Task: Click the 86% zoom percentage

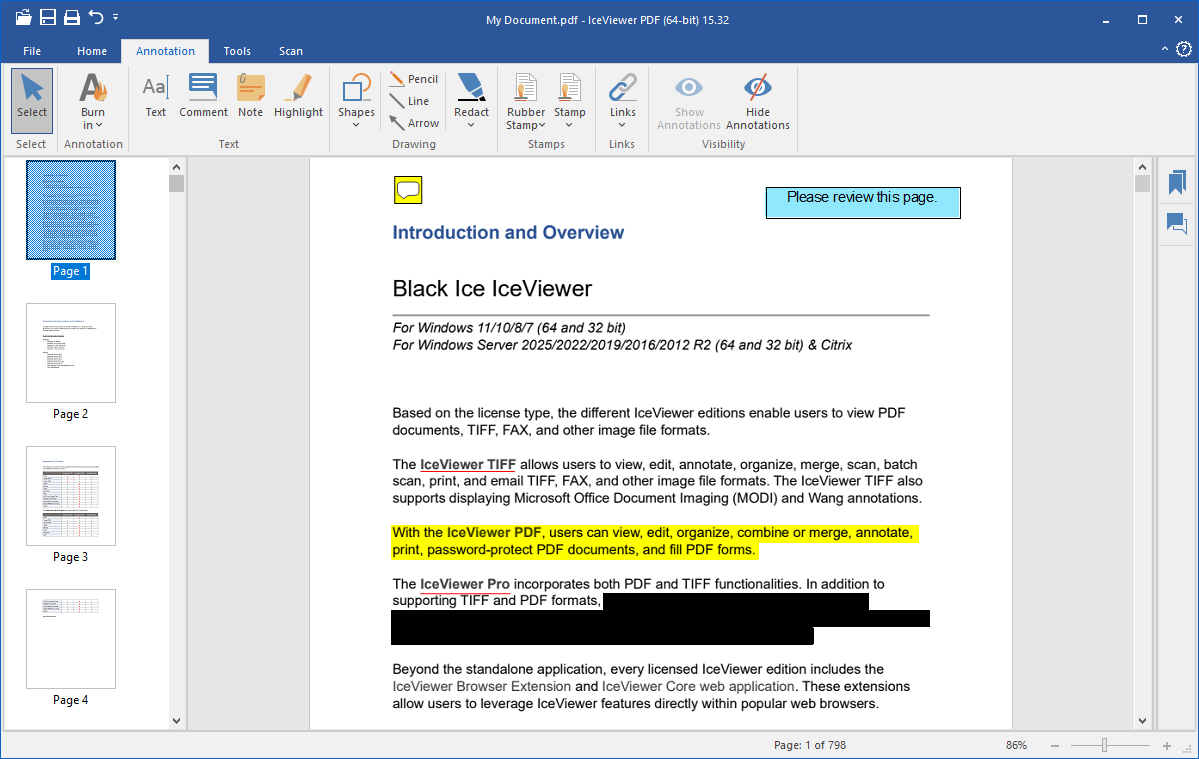Action: click(1016, 745)
